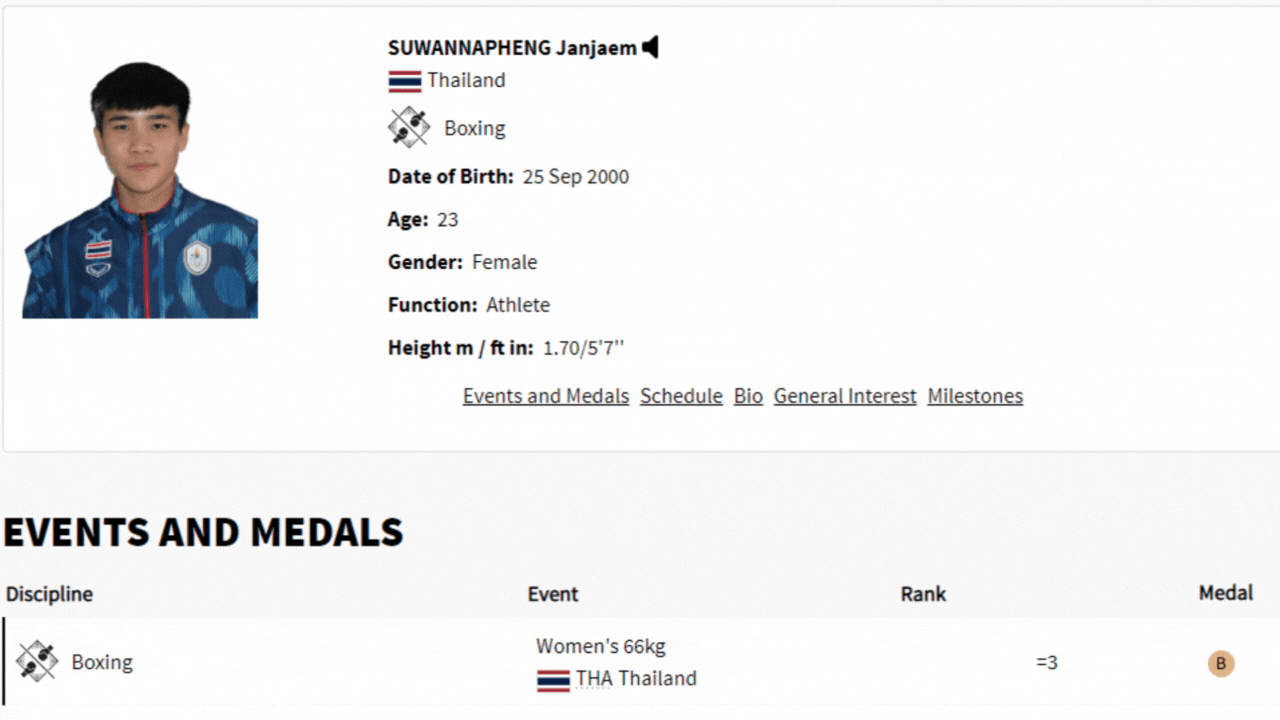Click the Medal column header

pos(1225,593)
